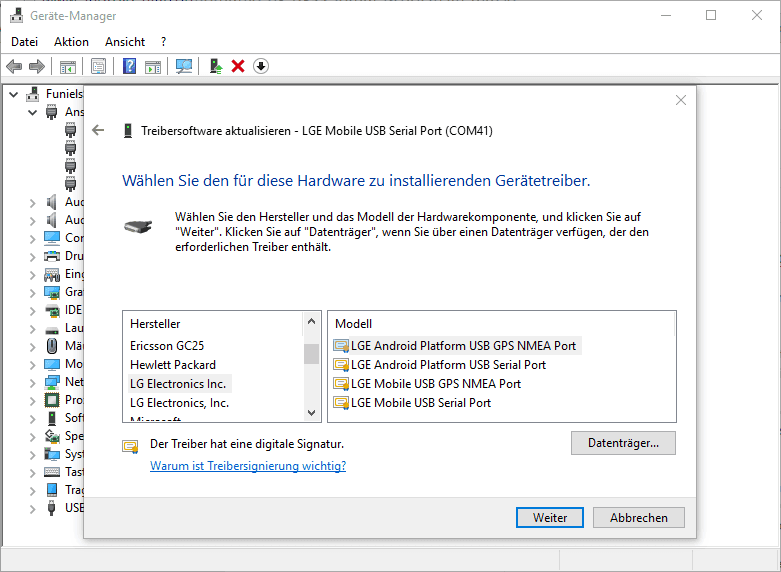Click the update driver toolbar icon
The image size is (781, 572).
215,66
